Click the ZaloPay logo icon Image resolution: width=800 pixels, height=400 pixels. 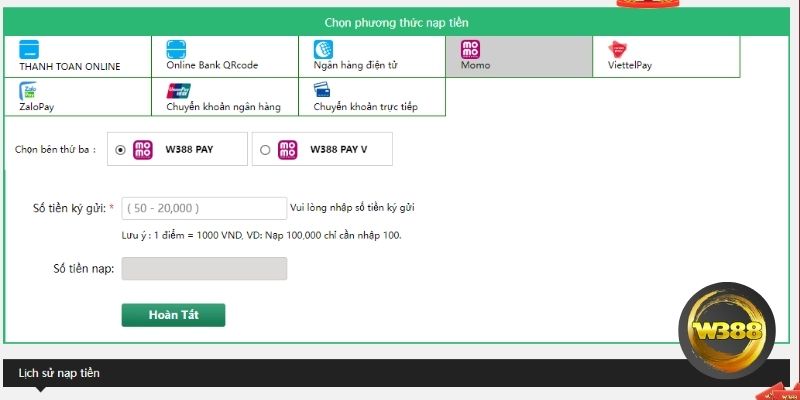point(28,91)
